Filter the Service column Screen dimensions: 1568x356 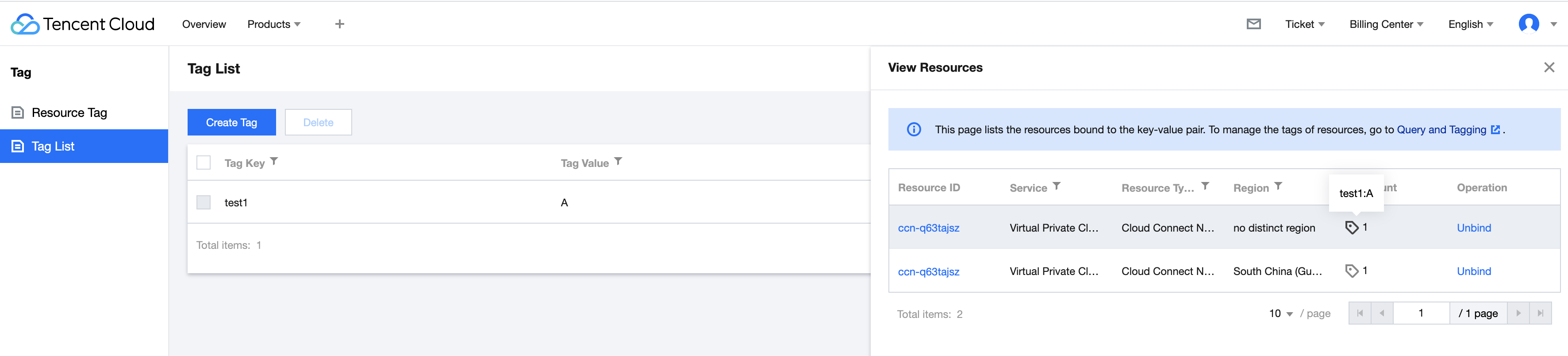point(1057,186)
